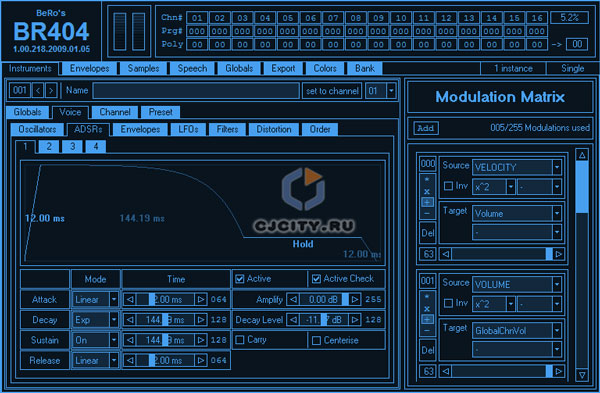This screenshot has width=600, height=393.
Task: Click the set to channel button
Action: (332, 91)
